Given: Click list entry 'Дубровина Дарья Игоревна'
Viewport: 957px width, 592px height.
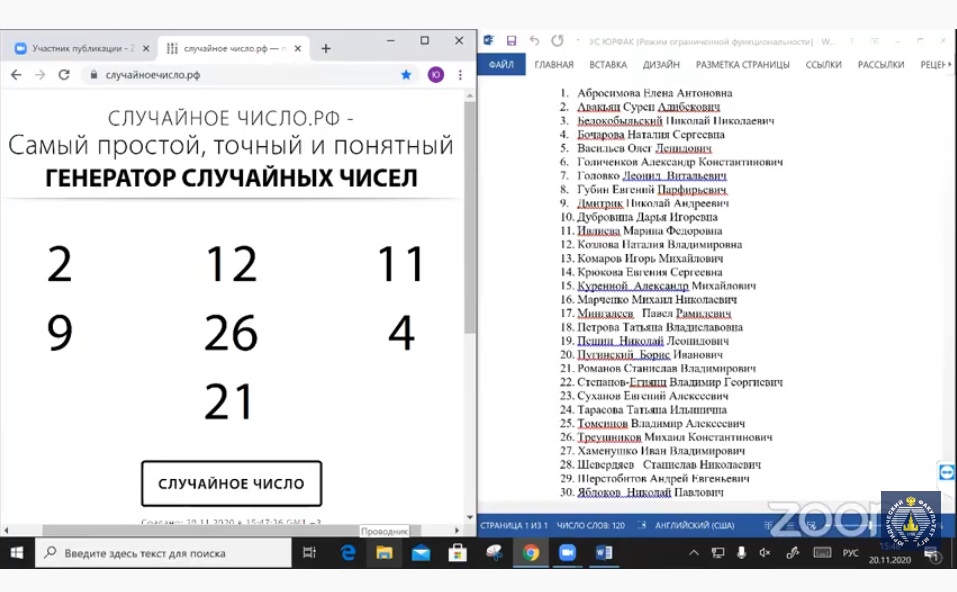Looking at the screenshot, I should click(x=647, y=217).
